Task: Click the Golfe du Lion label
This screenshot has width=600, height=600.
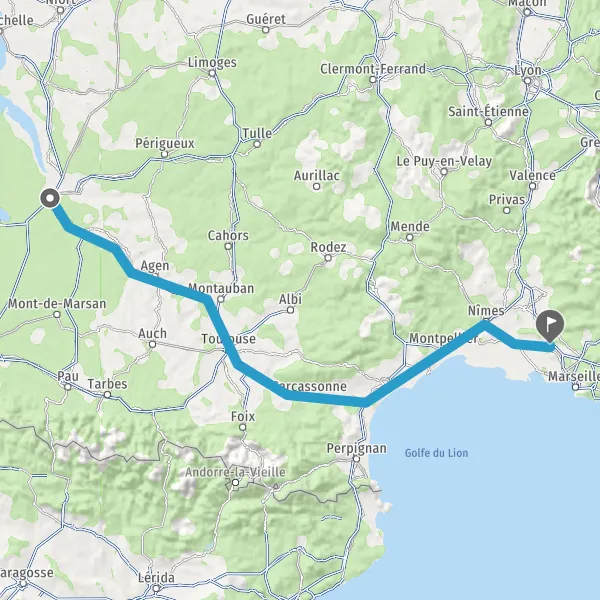Action: pyautogui.click(x=436, y=453)
